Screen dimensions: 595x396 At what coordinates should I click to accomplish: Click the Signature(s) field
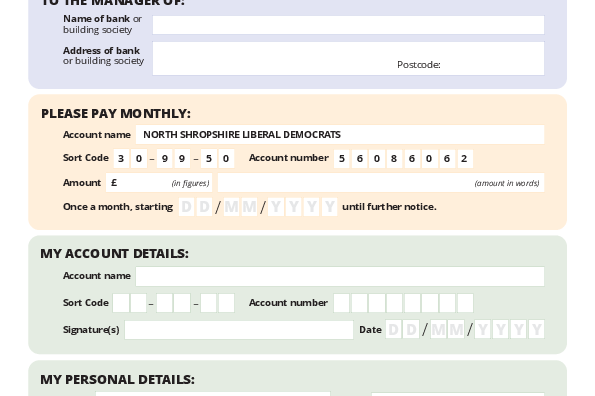[x=239, y=330]
